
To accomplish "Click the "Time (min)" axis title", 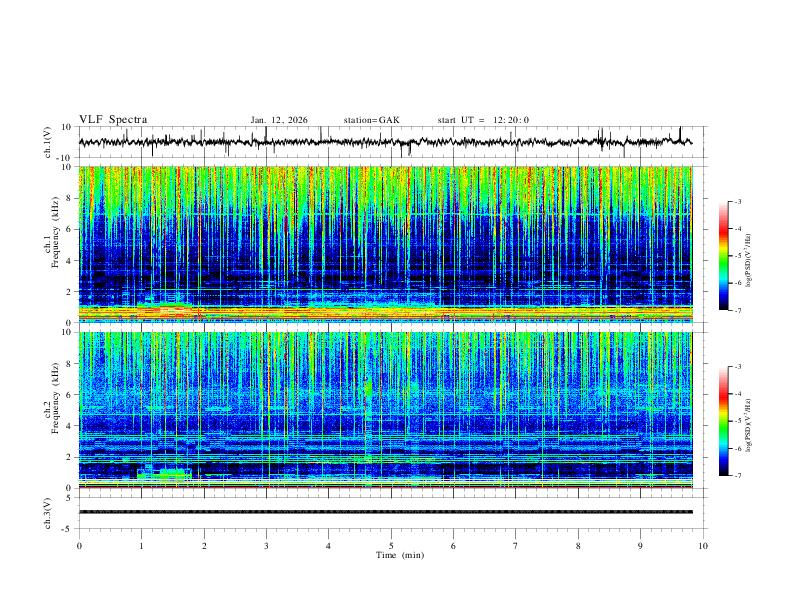I will click(x=400, y=555).
